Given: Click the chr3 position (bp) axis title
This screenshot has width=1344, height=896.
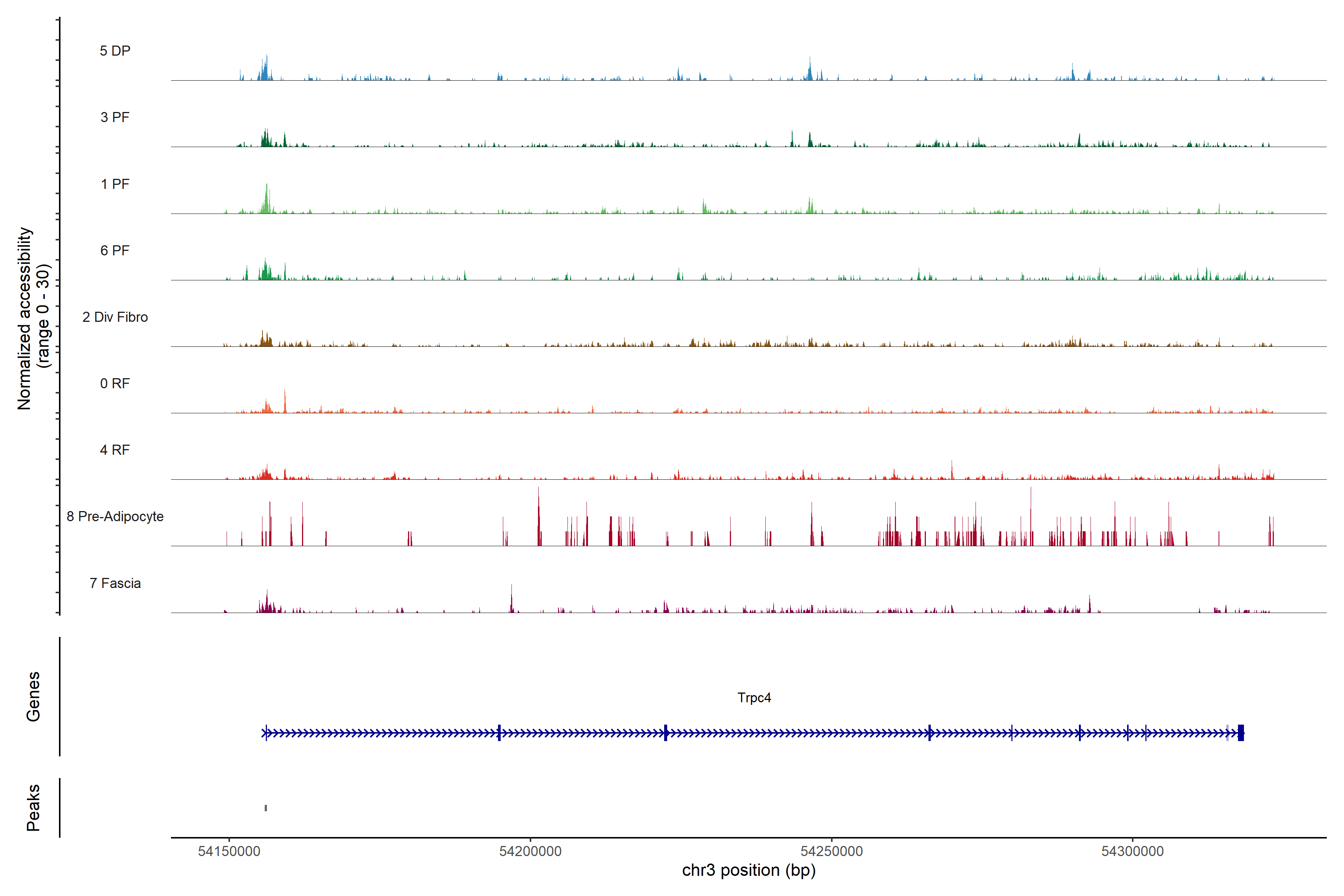Looking at the screenshot, I should pyautogui.click(x=749, y=870).
